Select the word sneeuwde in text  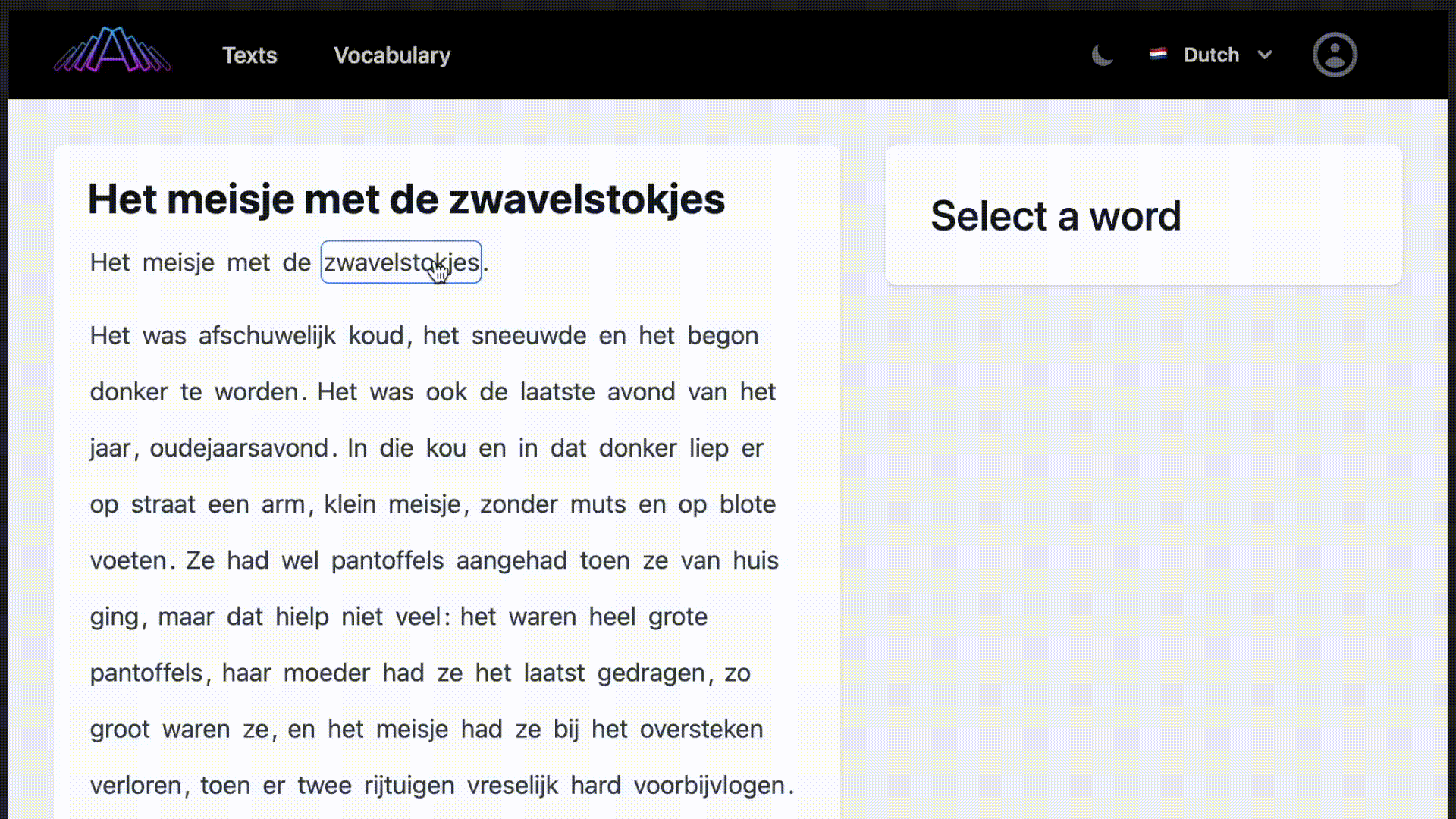point(529,336)
